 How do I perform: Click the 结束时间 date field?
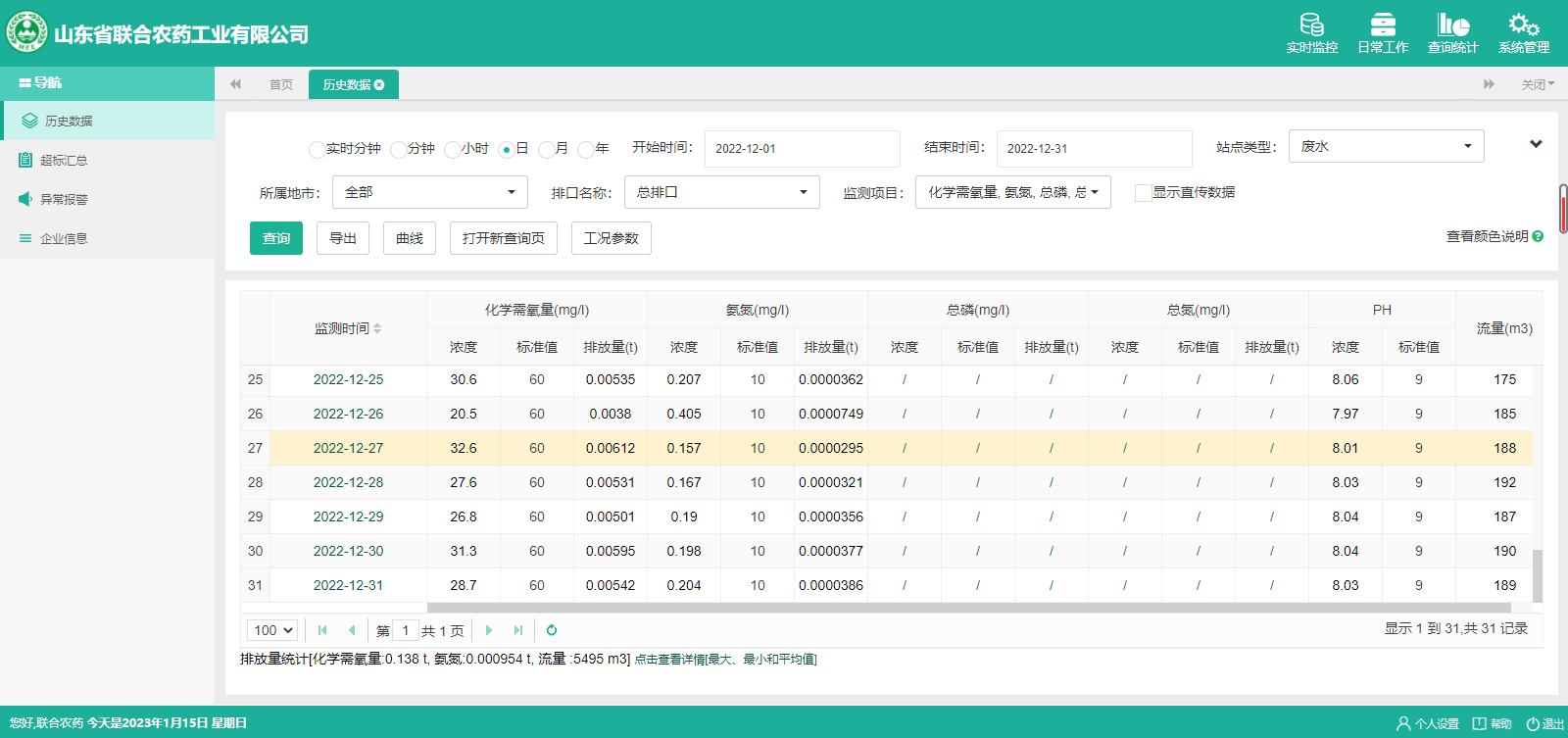[x=1094, y=149]
